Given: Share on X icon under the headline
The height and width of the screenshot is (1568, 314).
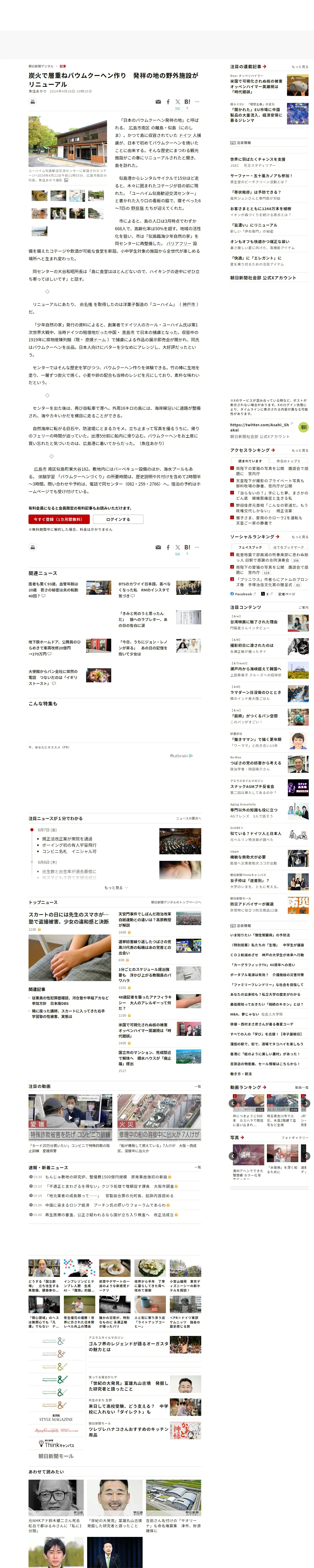Looking at the screenshot, I should click(x=177, y=102).
